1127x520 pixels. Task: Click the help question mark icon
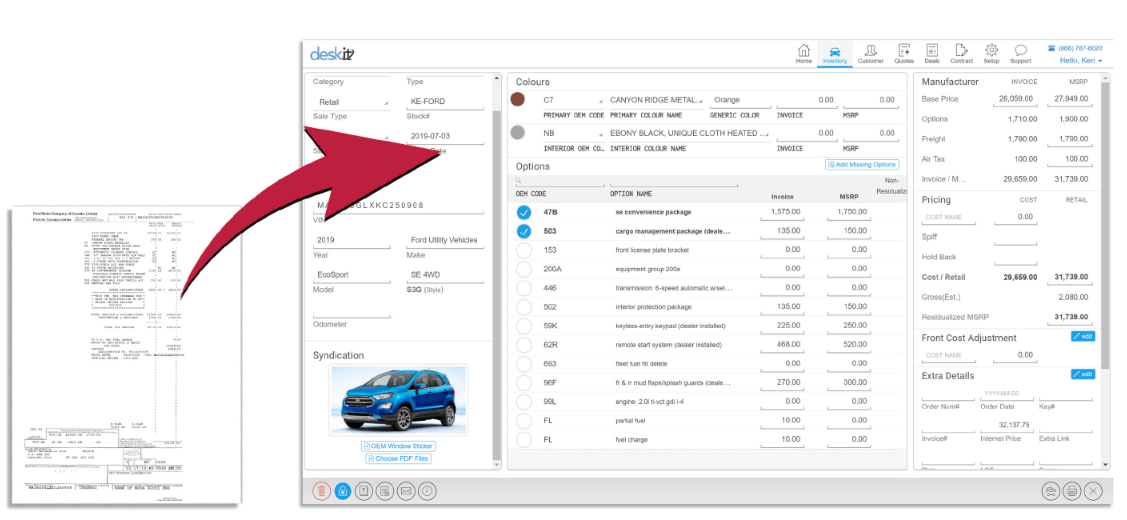coord(364,491)
